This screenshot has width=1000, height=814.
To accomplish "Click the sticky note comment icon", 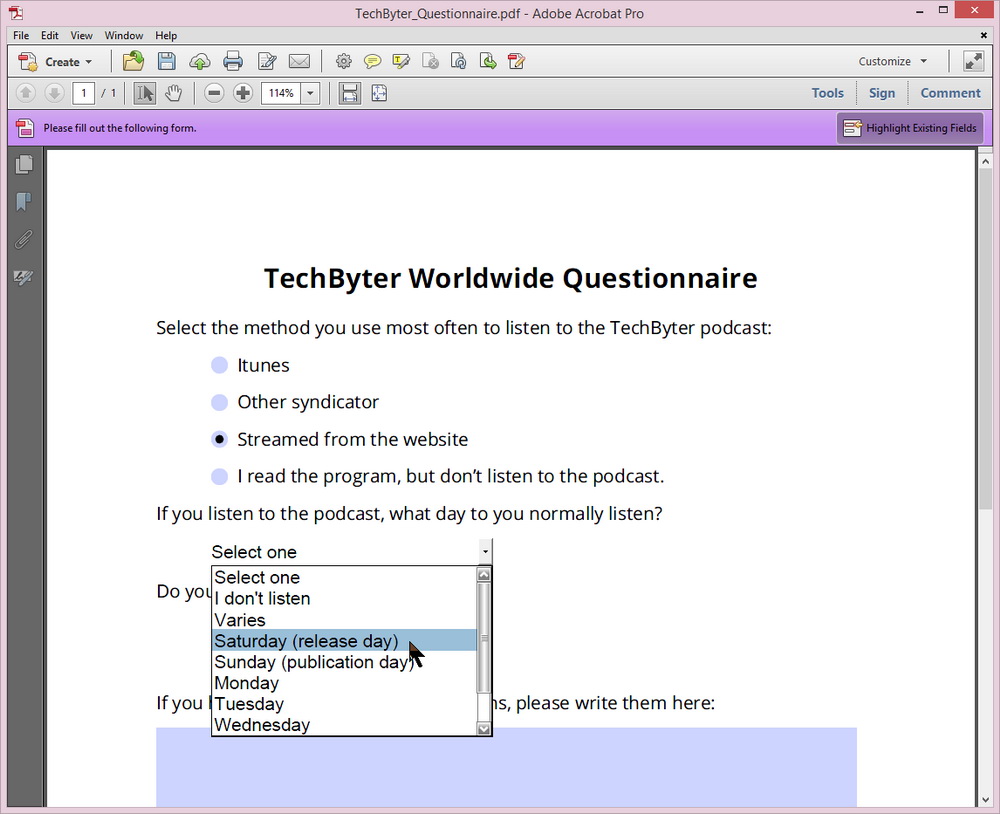I will (372, 61).
